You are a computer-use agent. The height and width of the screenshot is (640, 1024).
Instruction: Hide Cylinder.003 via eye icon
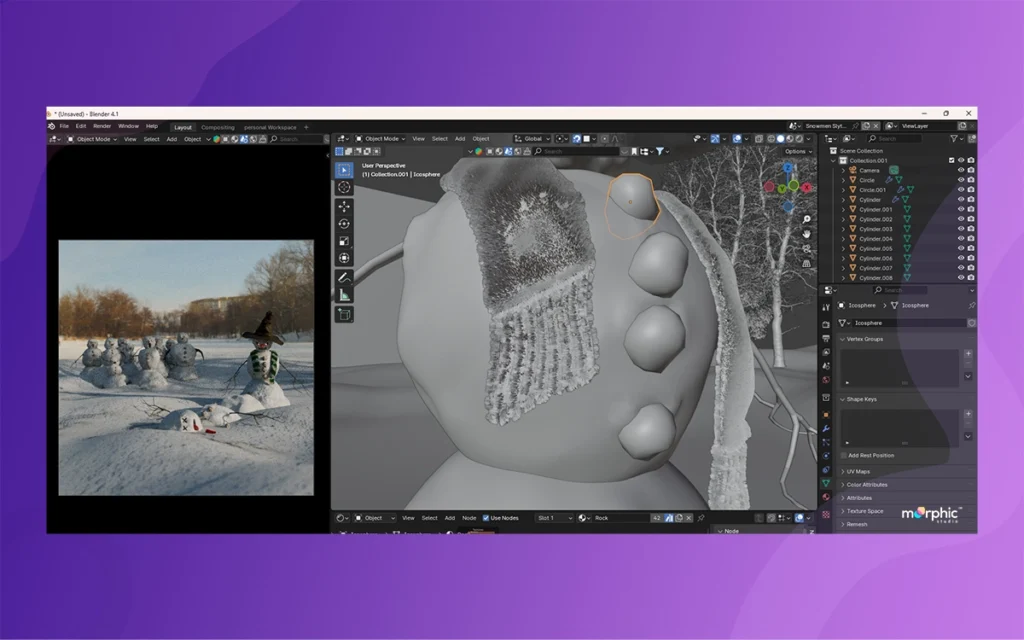pyautogui.click(x=961, y=229)
